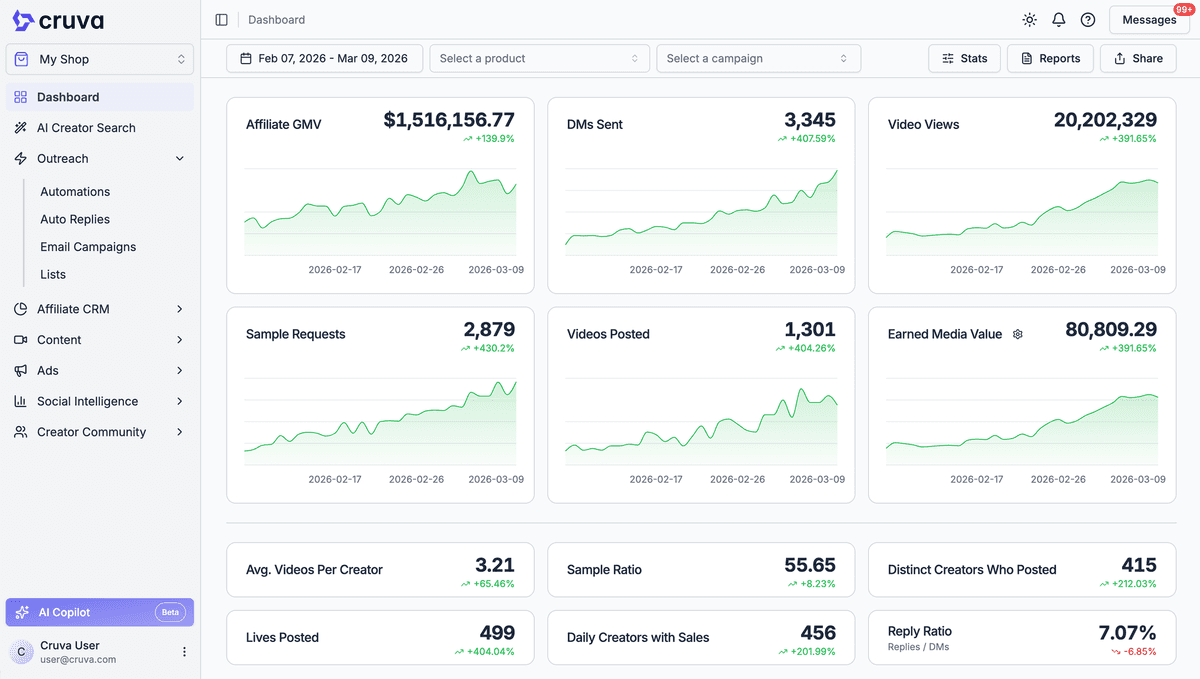Screen dimensions: 1200x679
Task: Click the Reports button
Action: (x=1050, y=58)
